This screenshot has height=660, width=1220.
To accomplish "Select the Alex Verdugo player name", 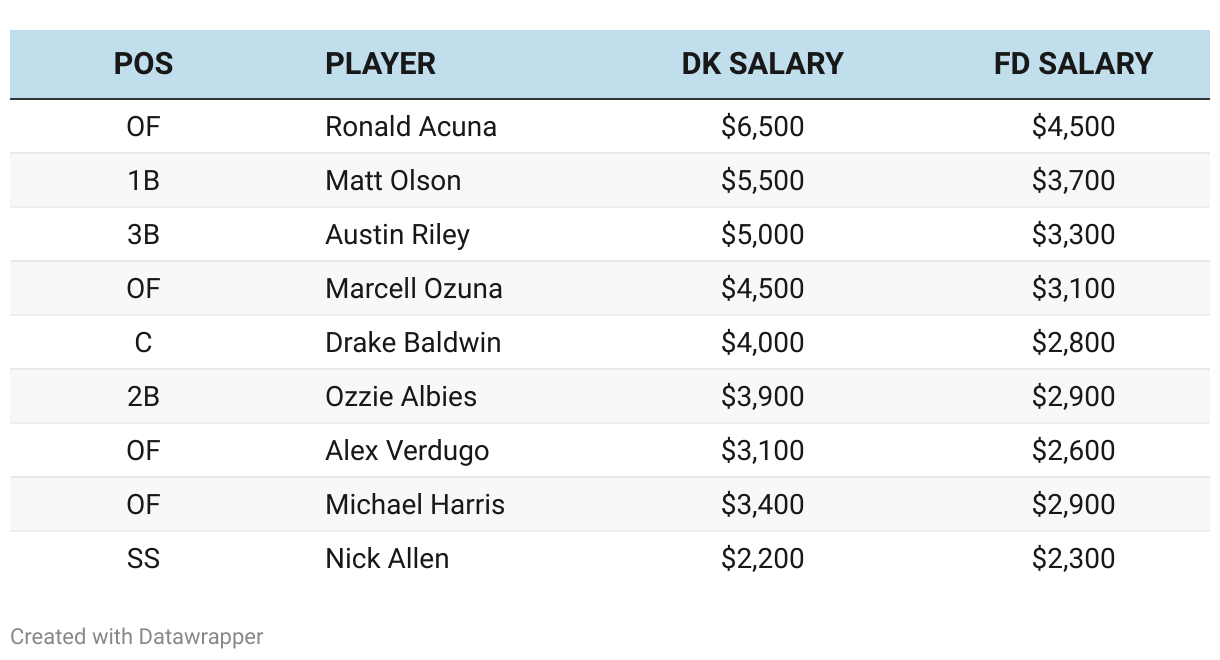I will 407,451.
